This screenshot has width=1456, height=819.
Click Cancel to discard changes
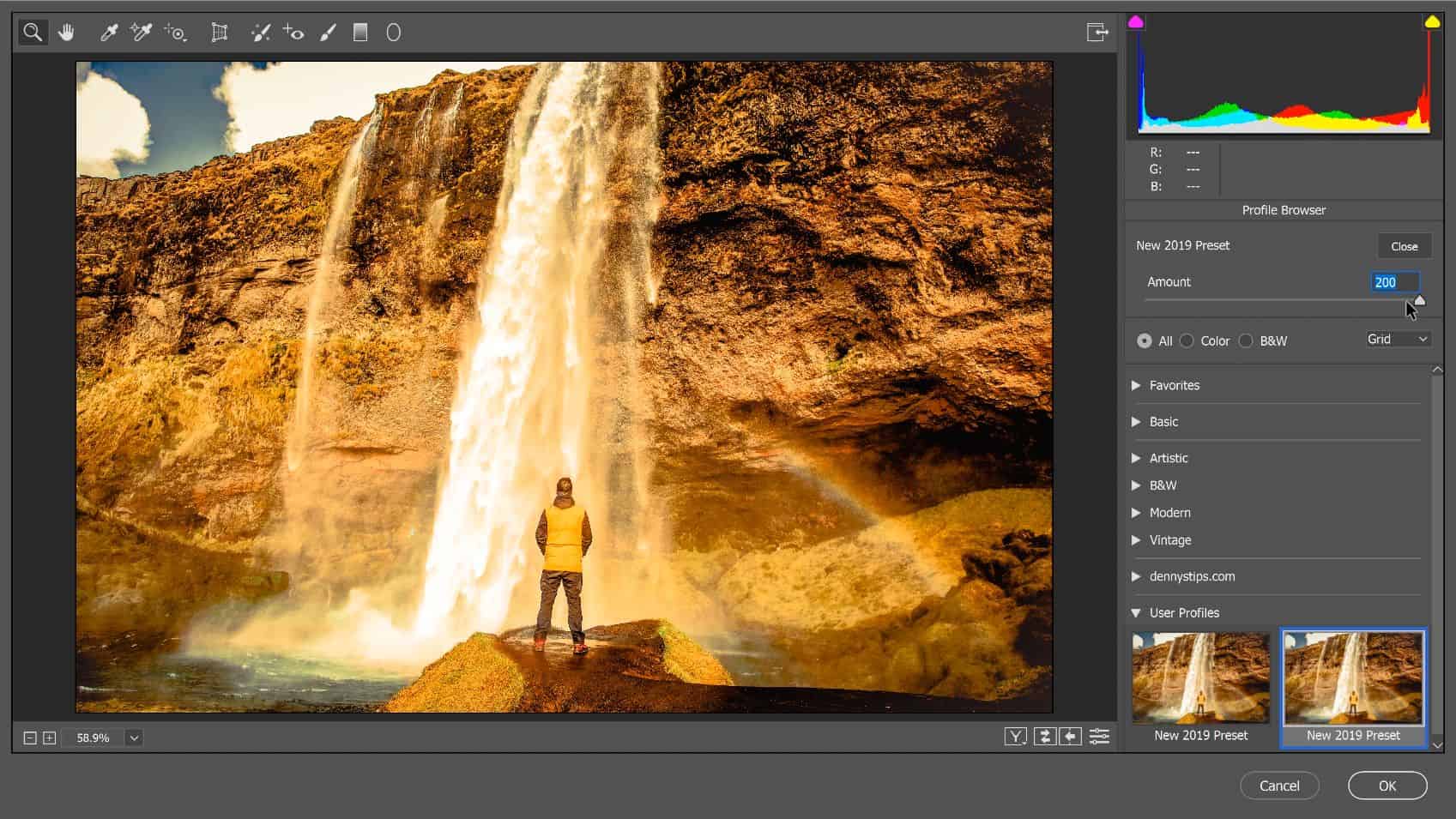click(1279, 786)
